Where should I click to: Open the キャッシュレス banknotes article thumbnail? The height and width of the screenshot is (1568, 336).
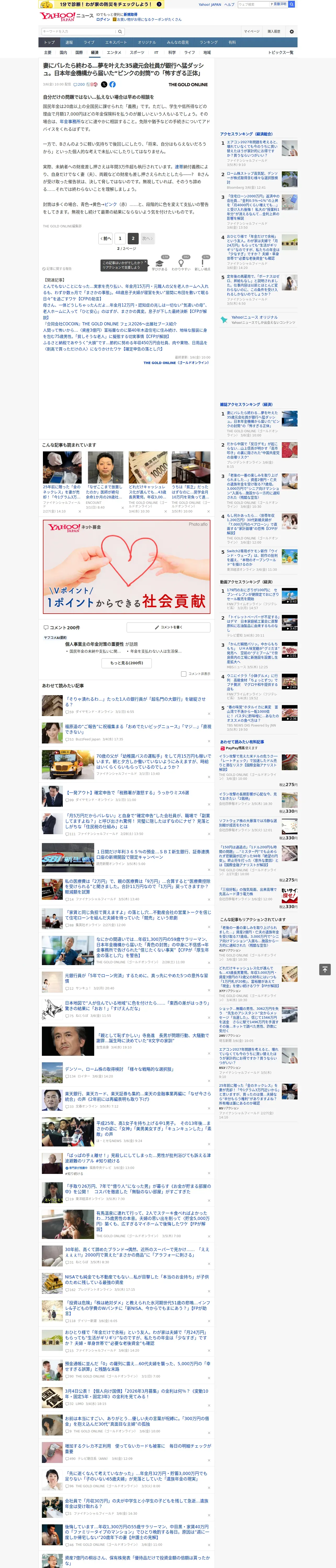pyautogui.click(x=148, y=468)
